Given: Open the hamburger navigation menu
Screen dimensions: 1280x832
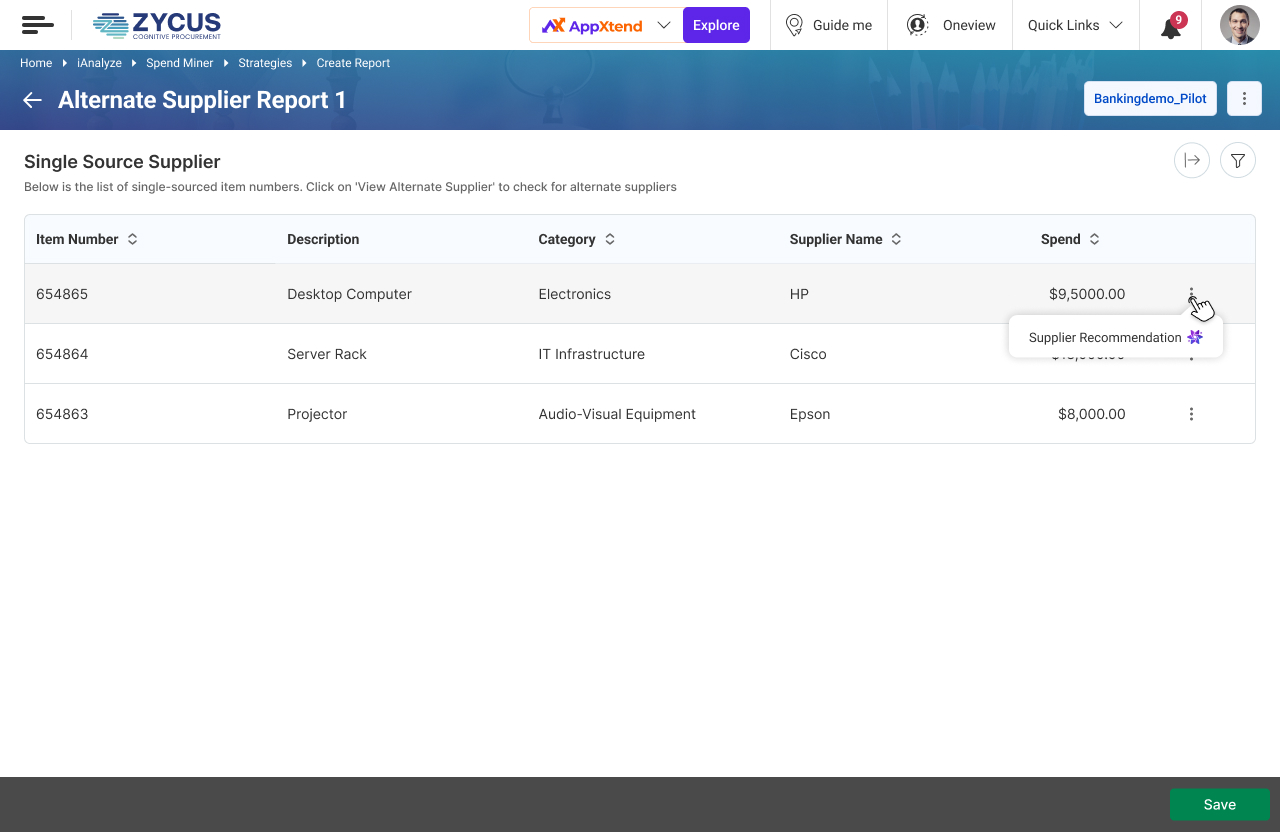Looking at the screenshot, I should (37, 25).
